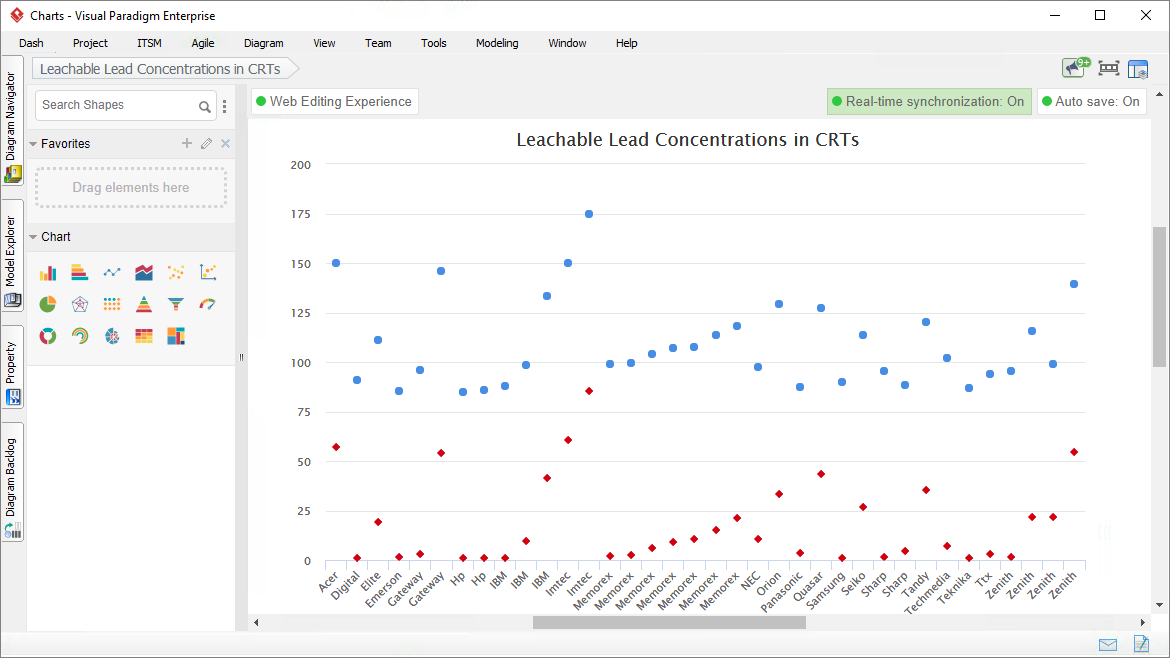The width and height of the screenshot is (1170, 658).
Task: Open the Tools menu
Action: coord(434,43)
